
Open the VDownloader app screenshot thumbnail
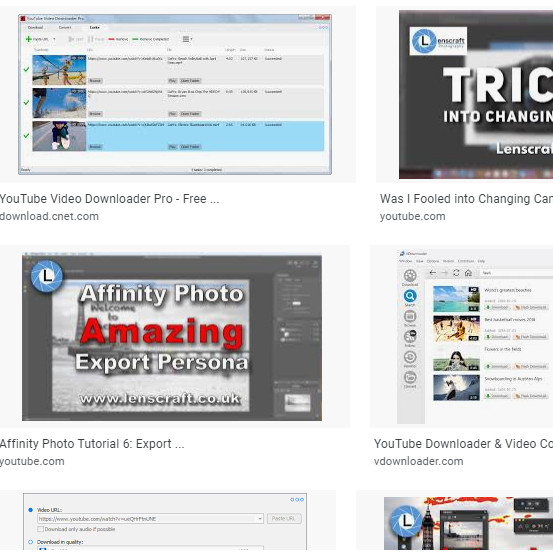coord(475,337)
